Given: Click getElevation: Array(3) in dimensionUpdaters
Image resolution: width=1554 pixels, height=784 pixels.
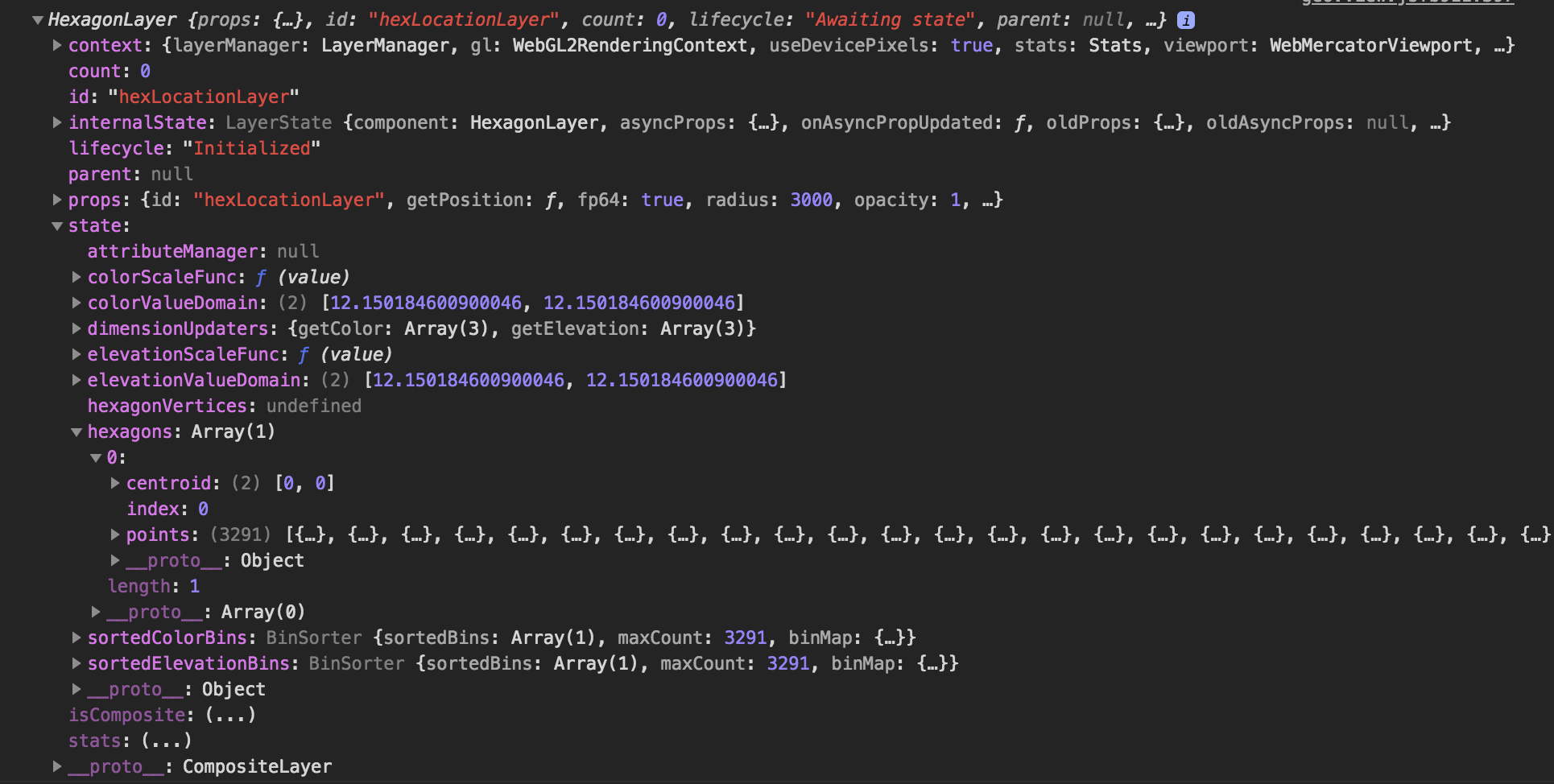Looking at the screenshot, I should (630, 329).
